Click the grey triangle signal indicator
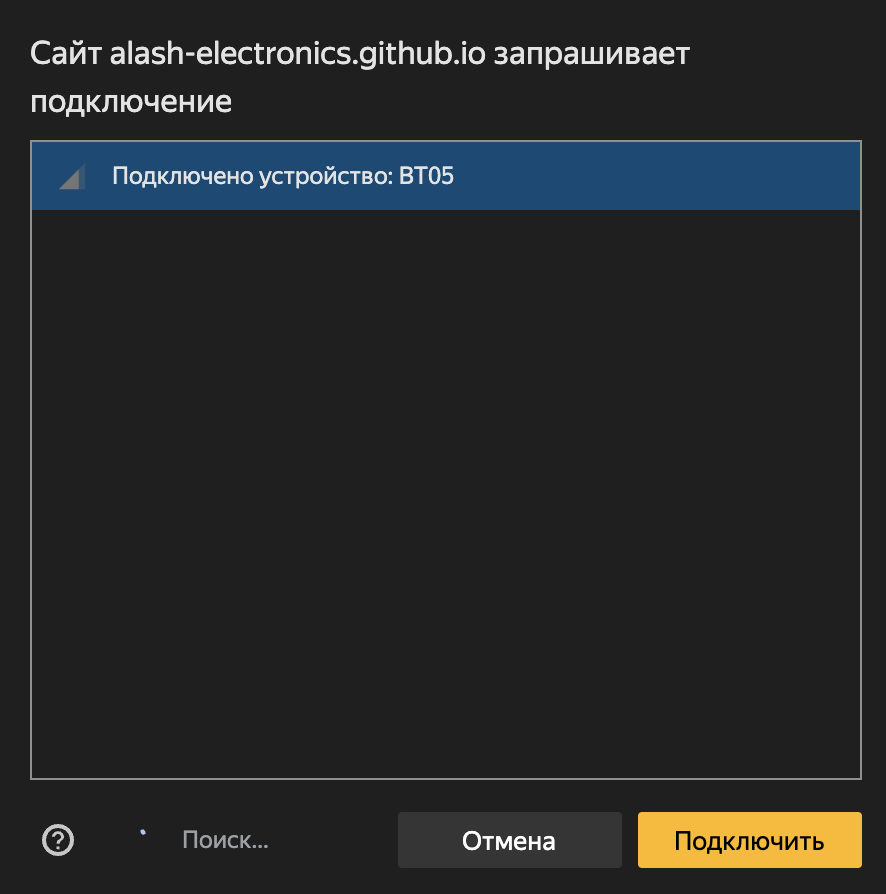This screenshot has width=886, height=894. [71, 177]
